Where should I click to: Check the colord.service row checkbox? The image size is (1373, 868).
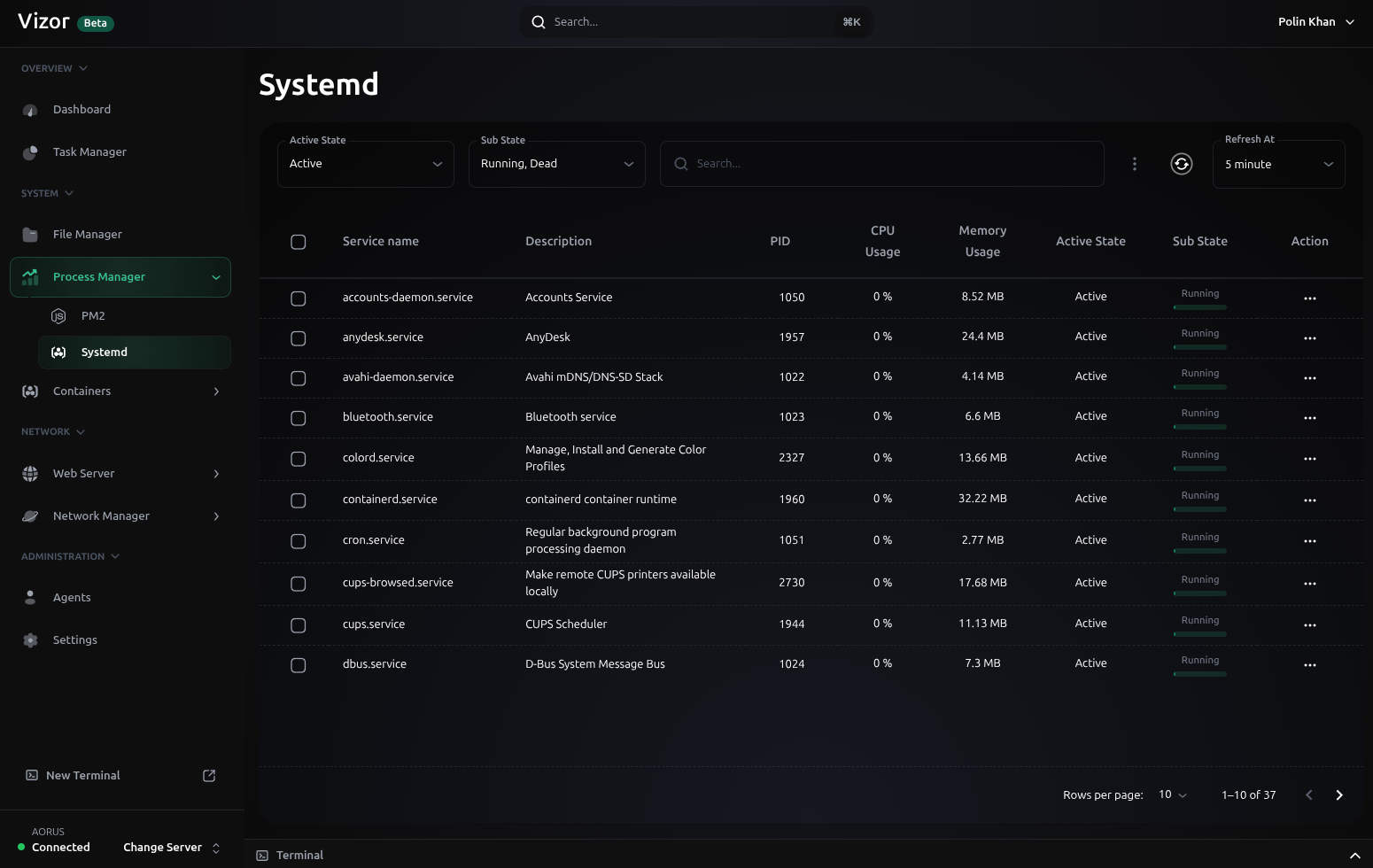[x=299, y=459]
